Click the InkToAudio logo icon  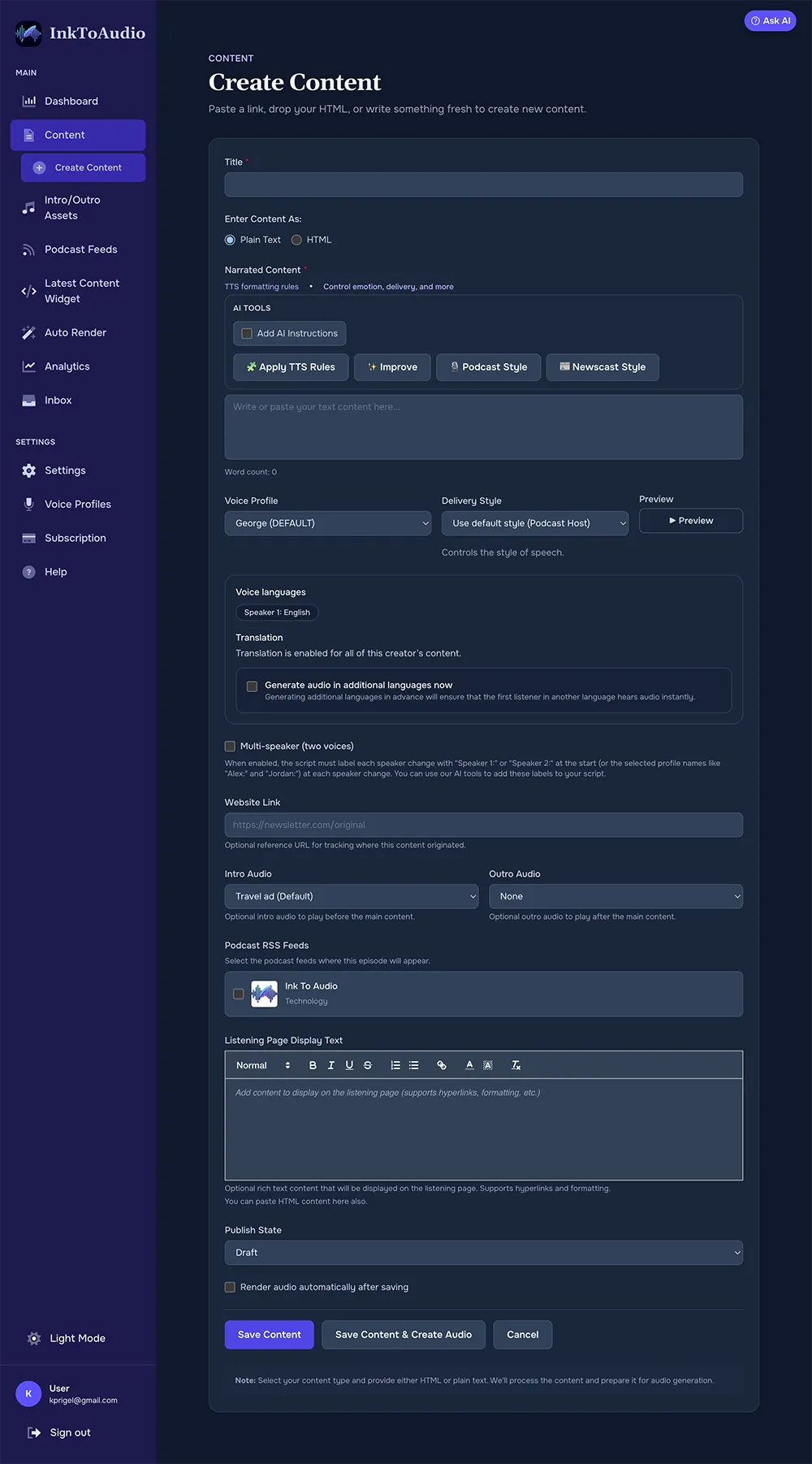[x=28, y=33]
